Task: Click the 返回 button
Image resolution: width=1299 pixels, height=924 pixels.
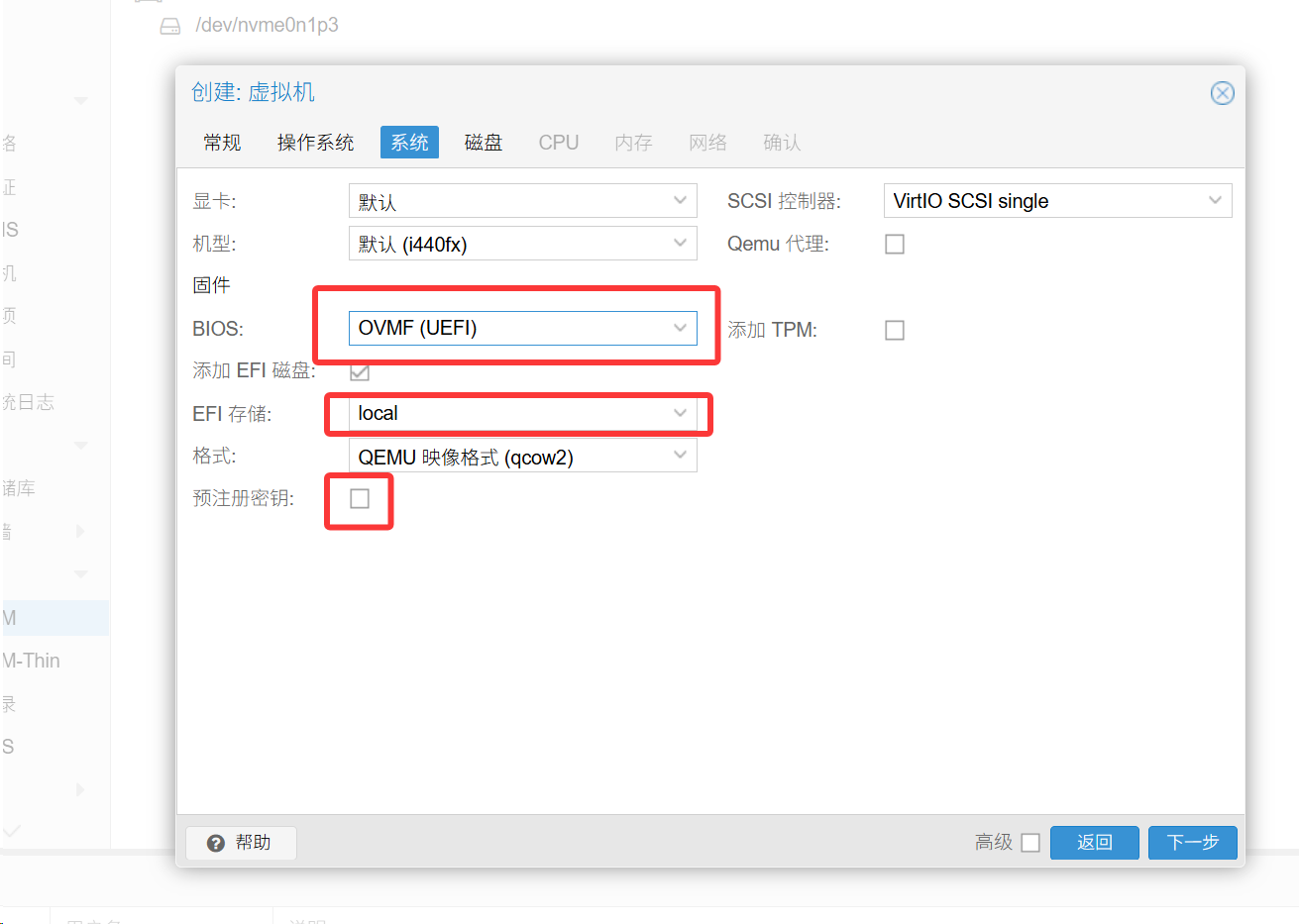Action: (x=1094, y=843)
